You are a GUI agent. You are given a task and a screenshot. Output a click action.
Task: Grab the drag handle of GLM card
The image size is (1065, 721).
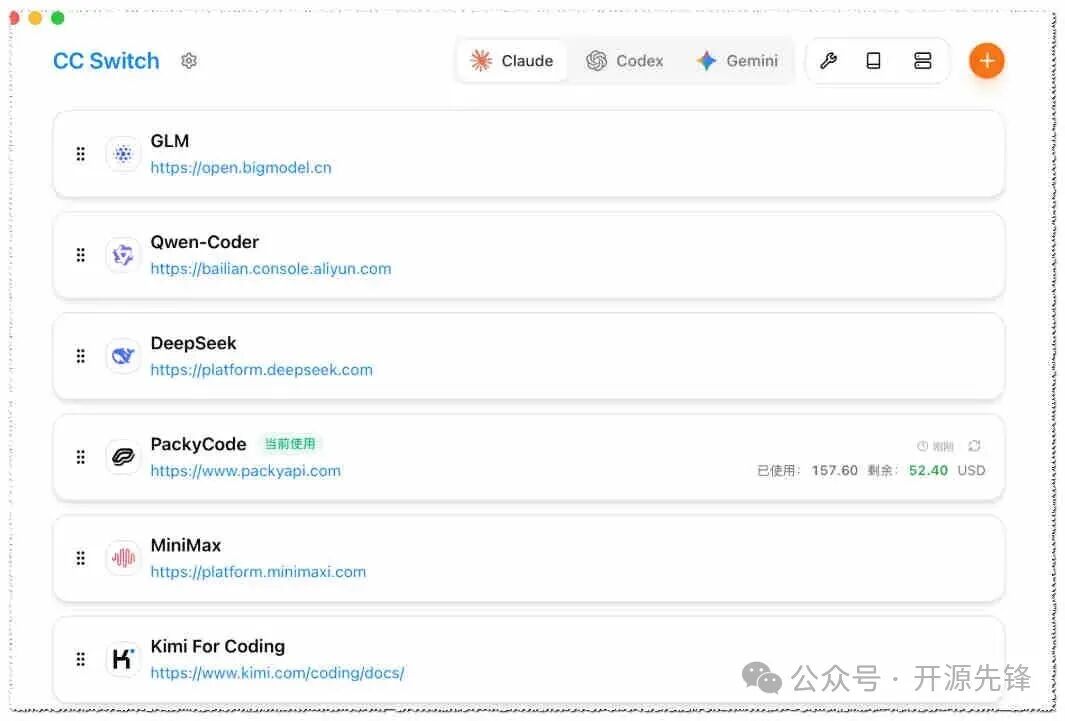tap(81, 154)
